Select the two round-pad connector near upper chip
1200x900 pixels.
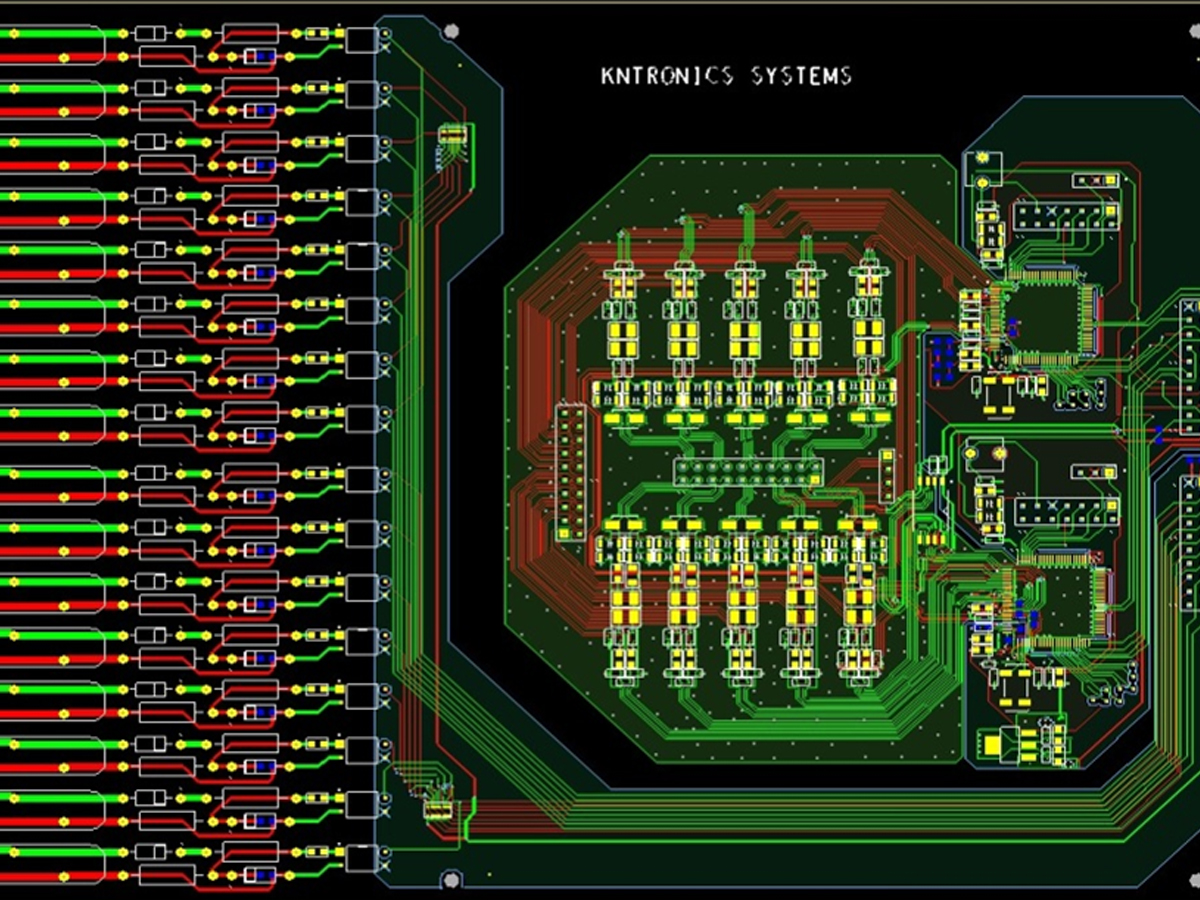983,170
